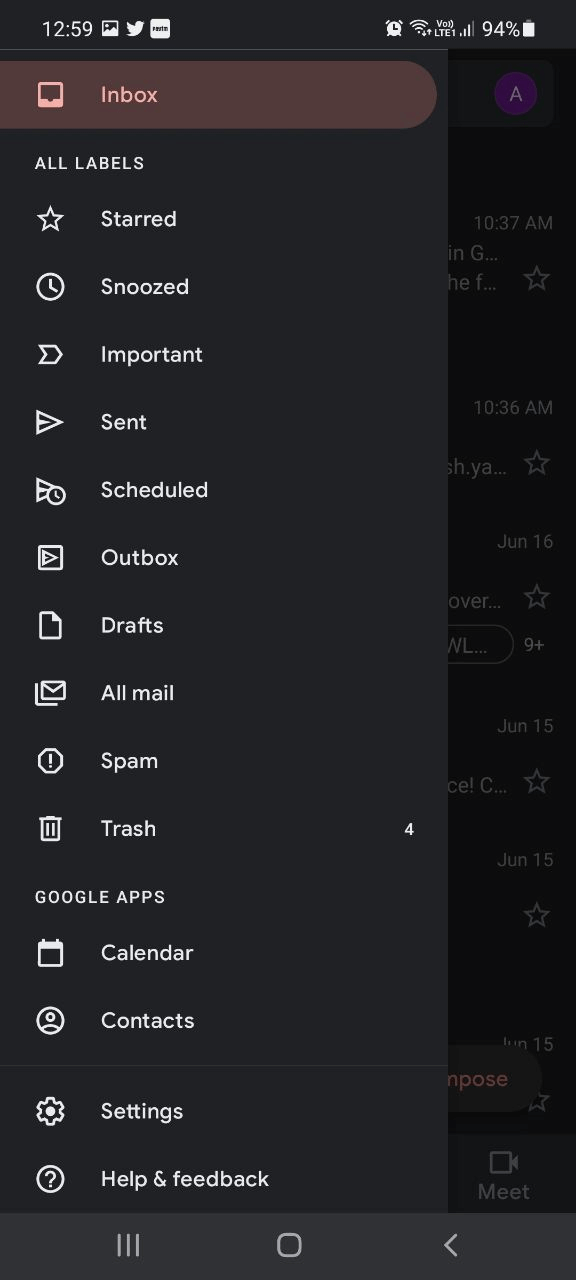
Task: Star the 10:37 AM email
Action: [537, 279]
